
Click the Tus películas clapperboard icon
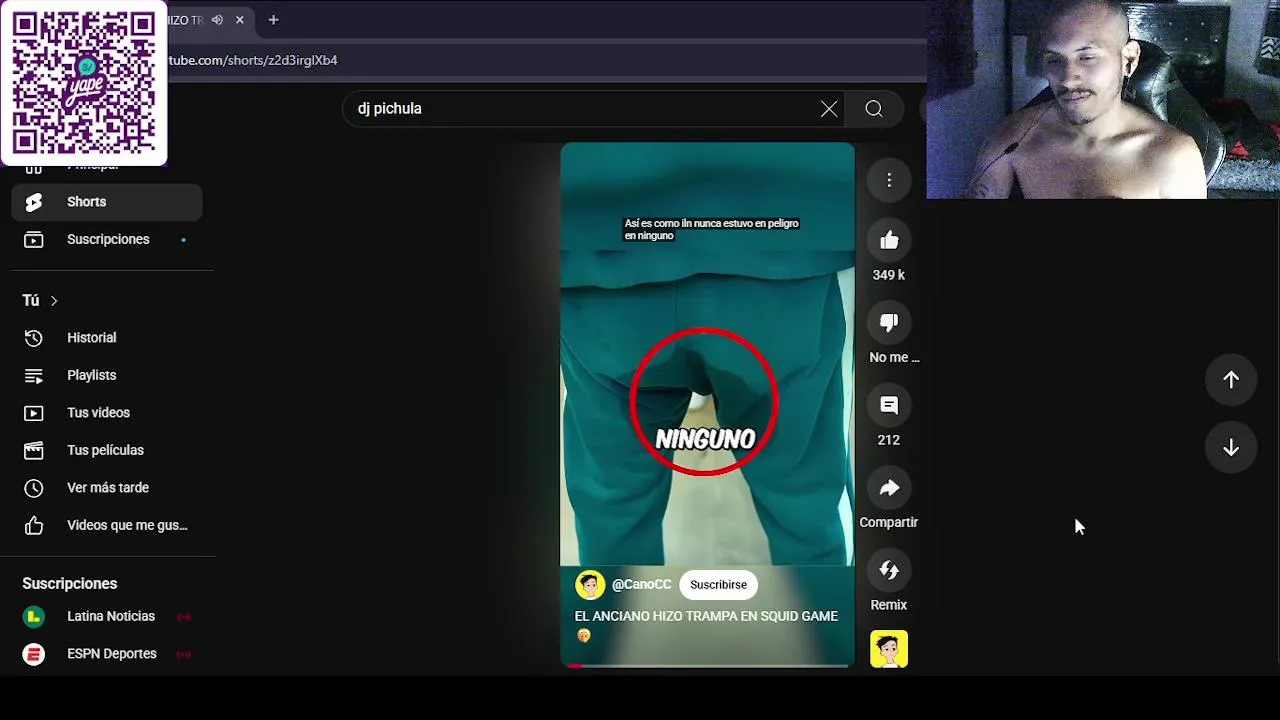[34, 450]
